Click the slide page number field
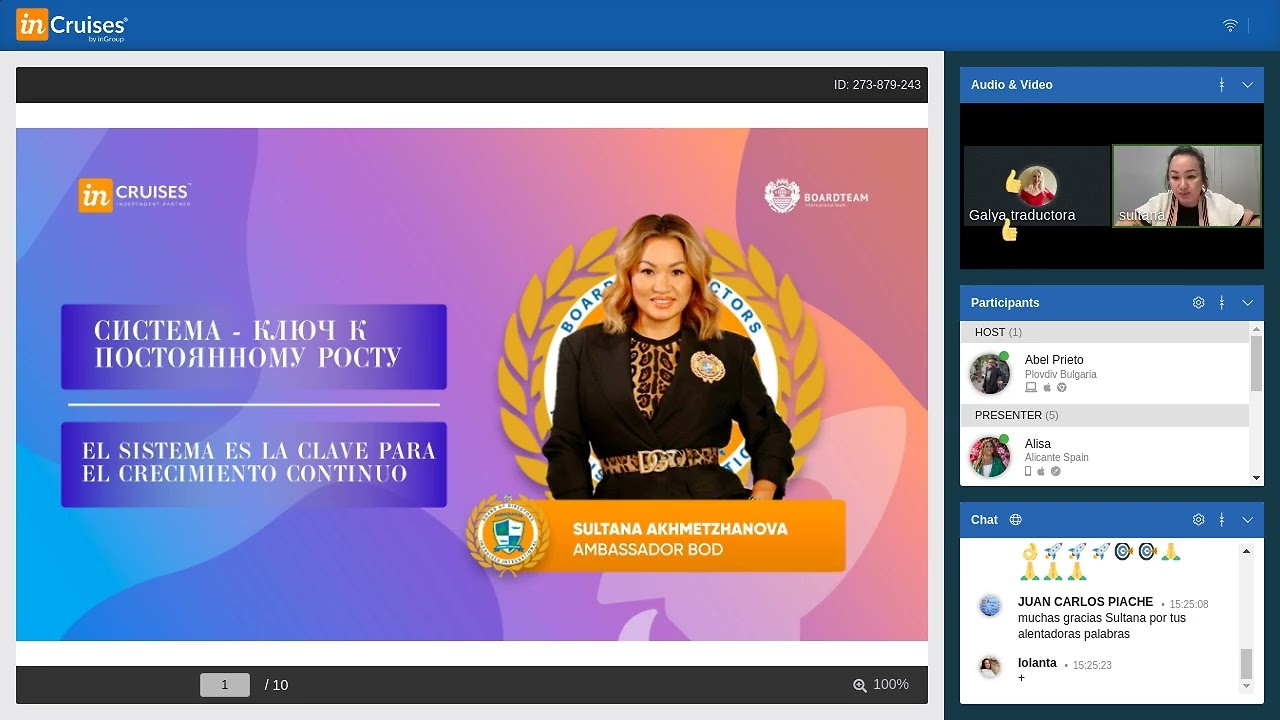The image size is (1280, 720). [x=225, y=685]
